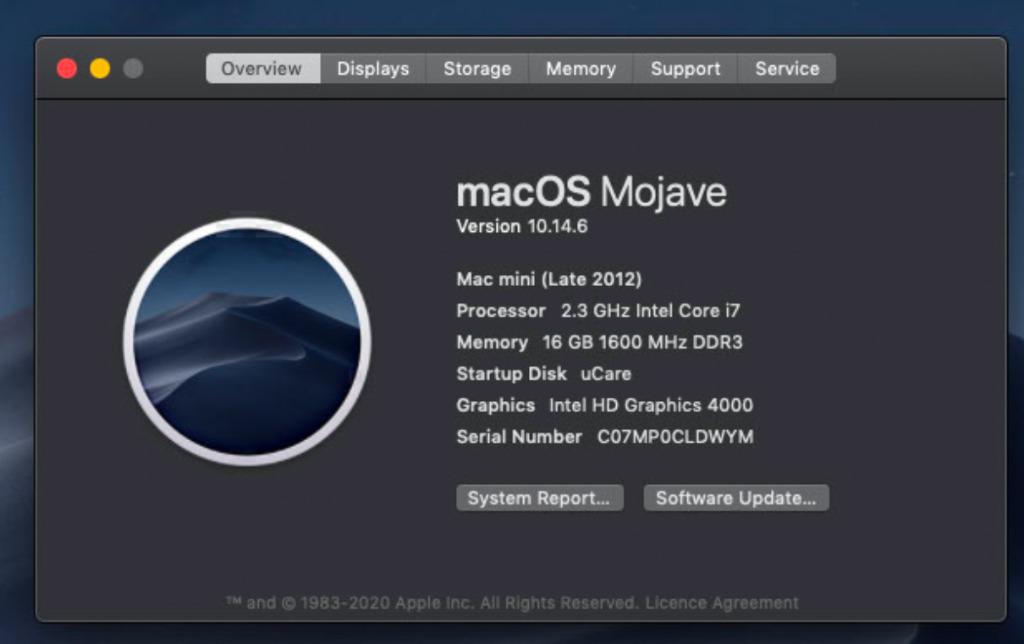Image resolution: width=1024 pixels, height=644 pixels.
Task: Switch to the Displays tab
Action: click(x=373, y=69)
